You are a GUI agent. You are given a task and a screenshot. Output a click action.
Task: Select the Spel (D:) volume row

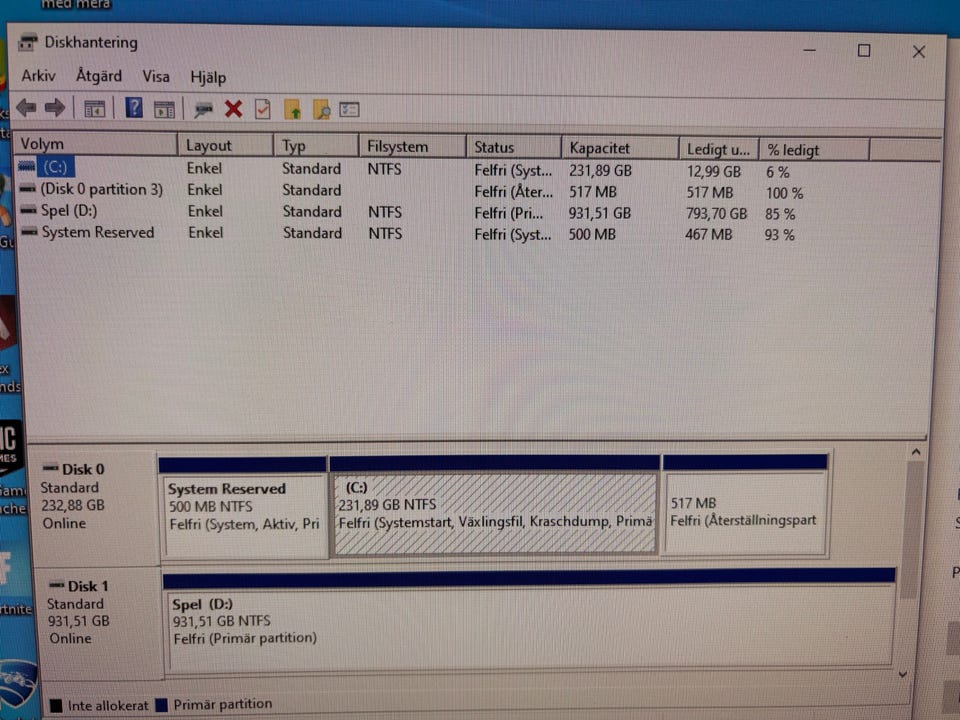tap(70, 211)
